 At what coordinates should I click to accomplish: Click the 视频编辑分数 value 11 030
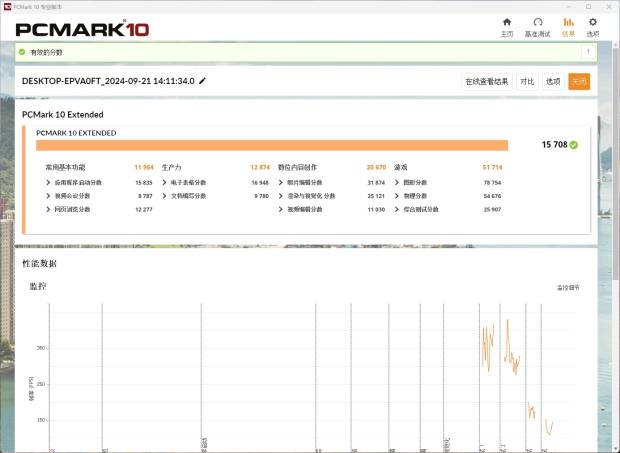pos(376,210)
